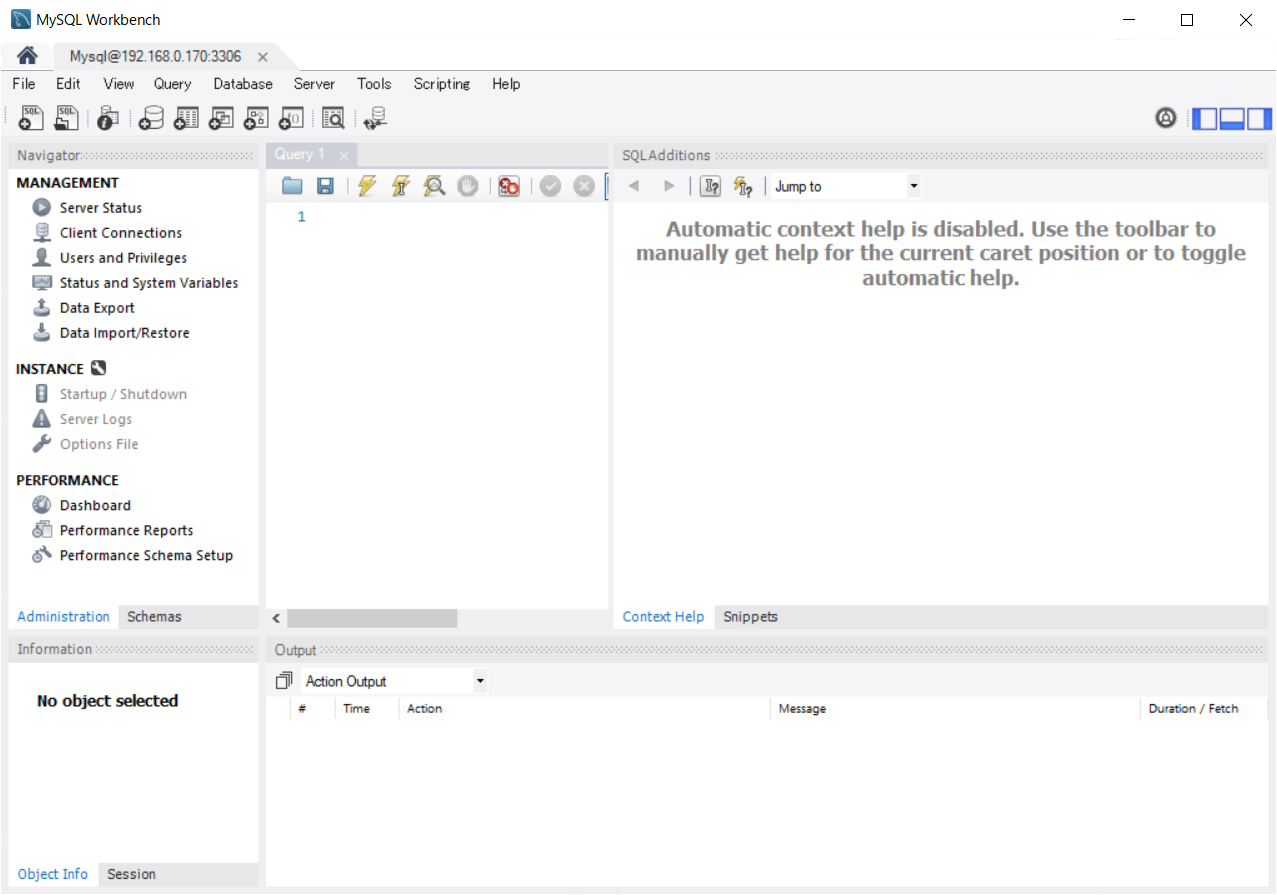Execute query with lightning bolt icon

[x=367, y=186]
